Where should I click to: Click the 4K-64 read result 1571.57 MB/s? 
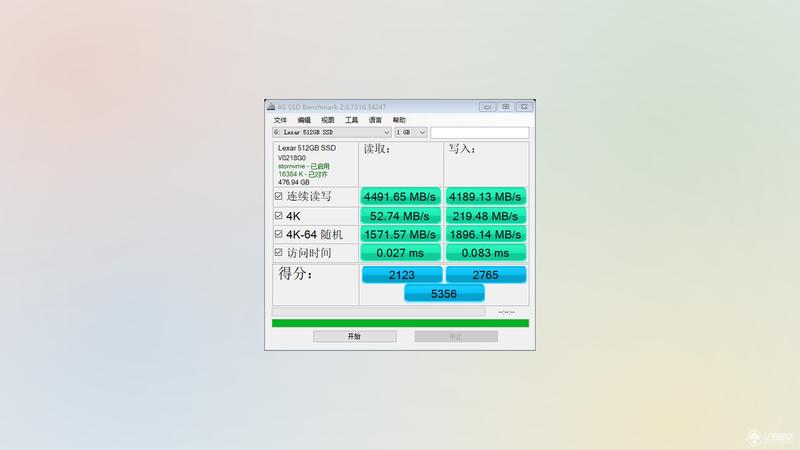(x=401, y=234)
